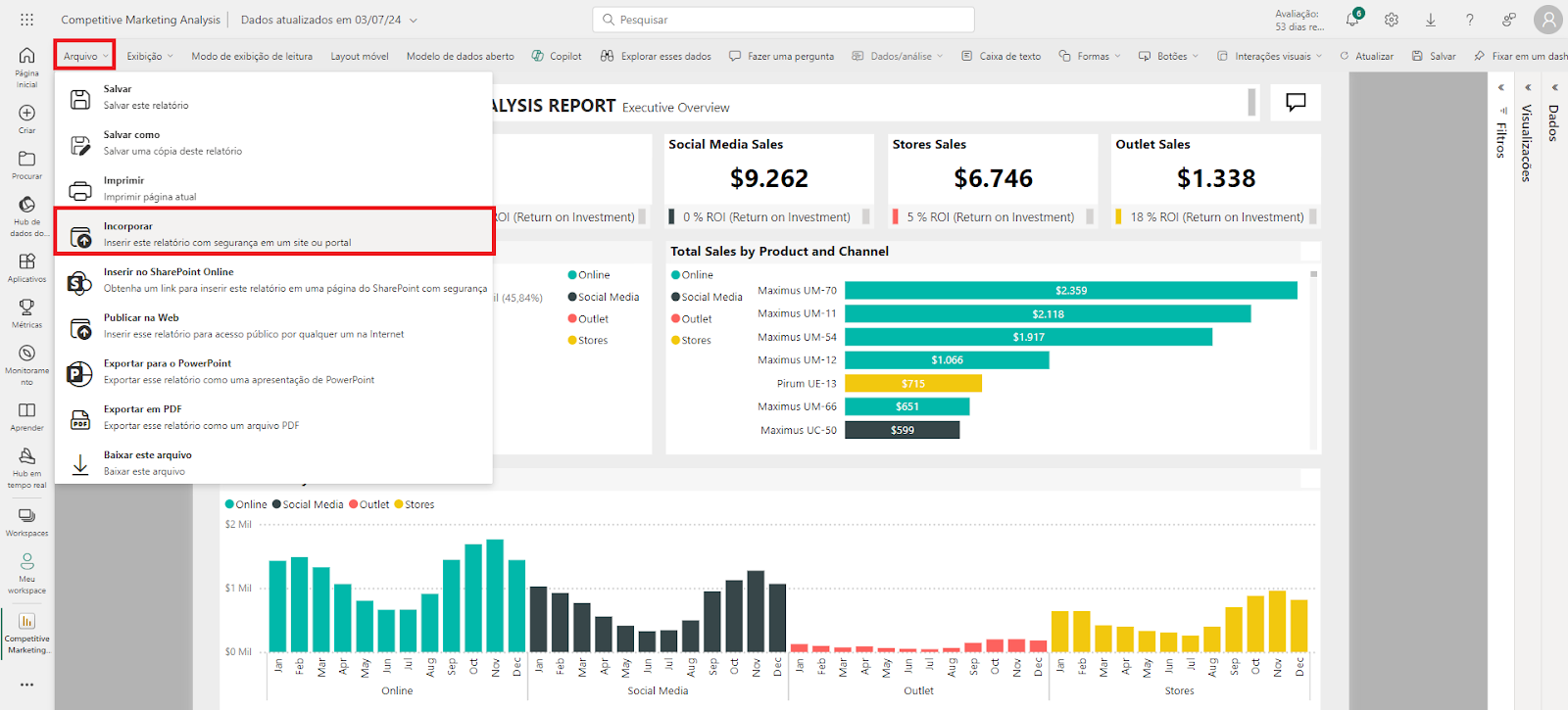
Task: Open Modelo de dados aberto
Action: [x=460, y=56]
